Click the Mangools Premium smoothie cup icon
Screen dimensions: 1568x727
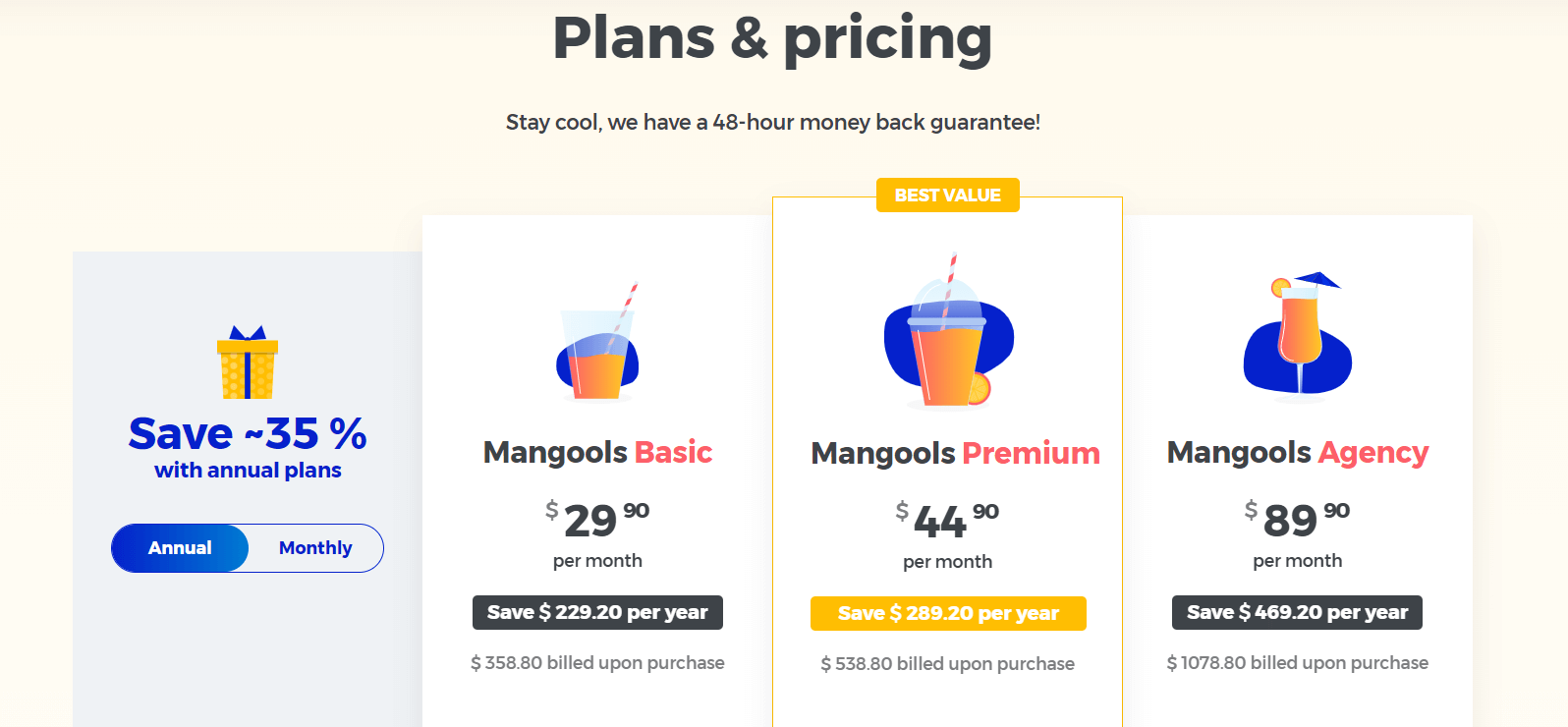(948, 331)
